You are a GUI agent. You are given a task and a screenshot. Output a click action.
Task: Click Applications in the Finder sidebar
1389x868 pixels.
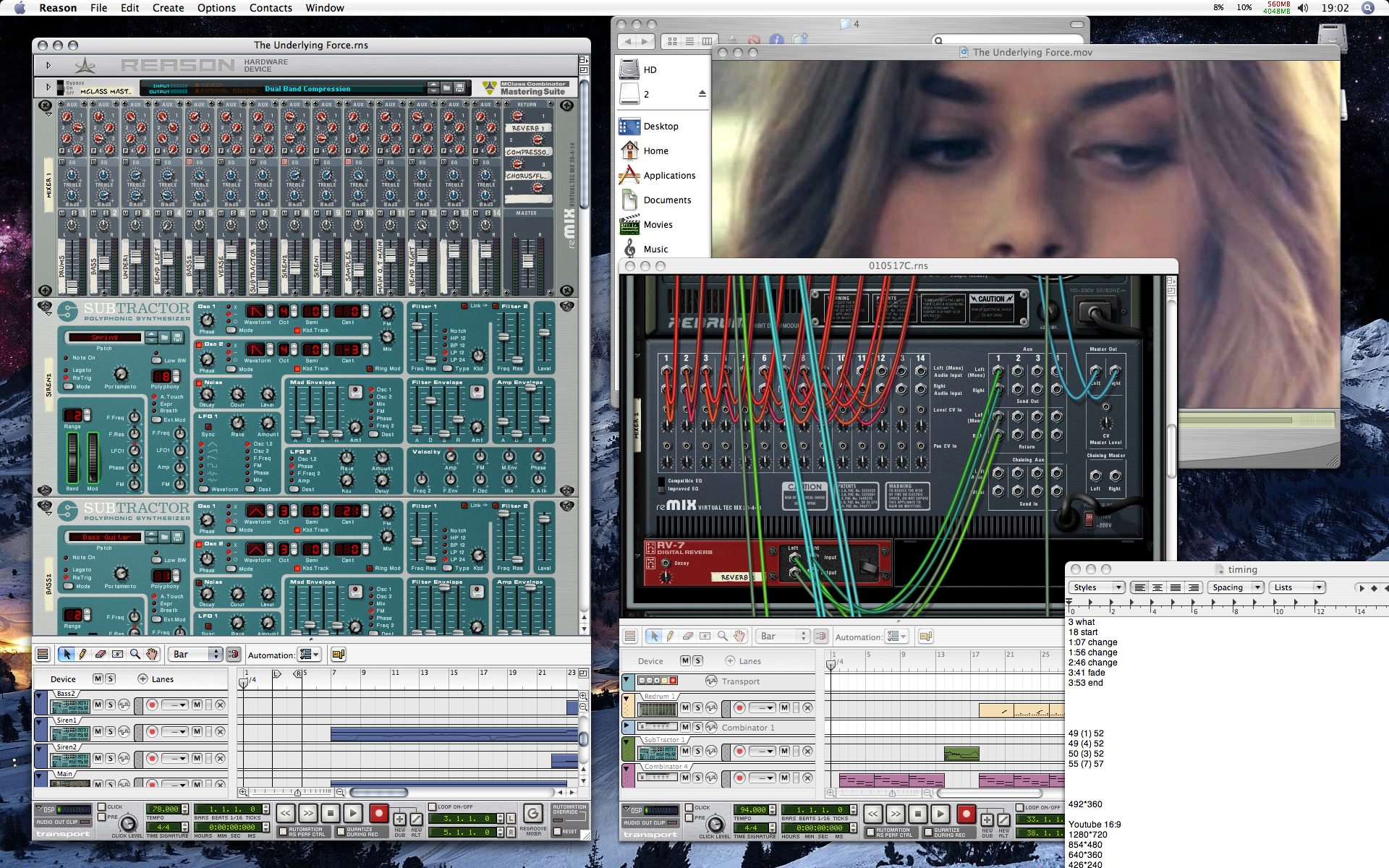pyautogui.click(x=669, y=176)
